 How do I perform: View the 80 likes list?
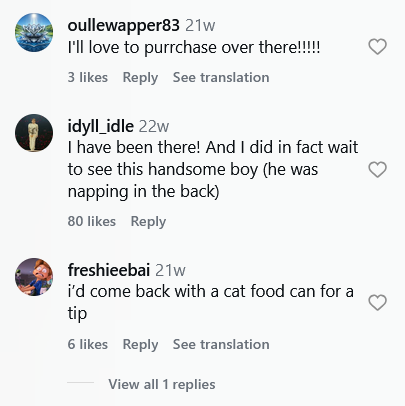click(92, 221)
